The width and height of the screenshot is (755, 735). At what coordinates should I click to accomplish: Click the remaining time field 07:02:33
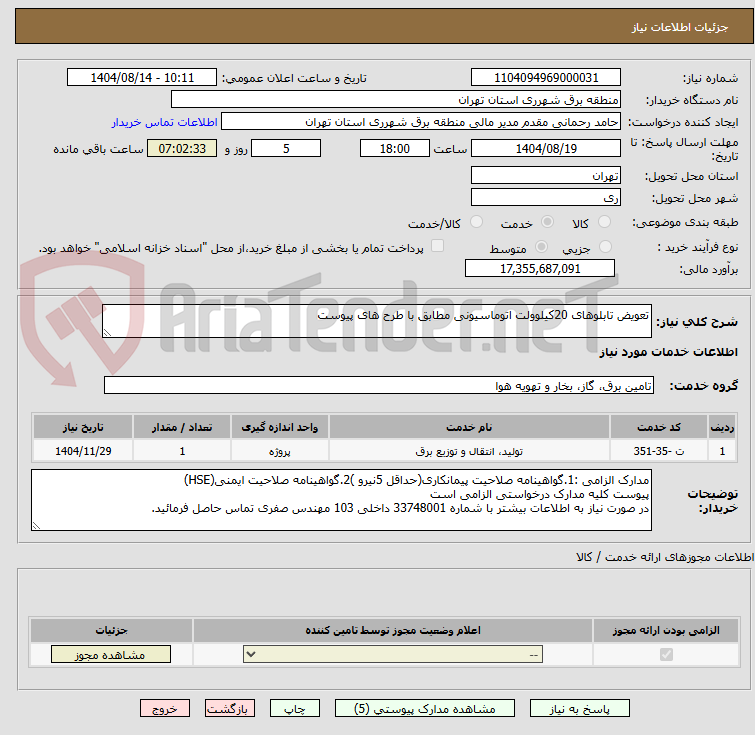point(182,148)
